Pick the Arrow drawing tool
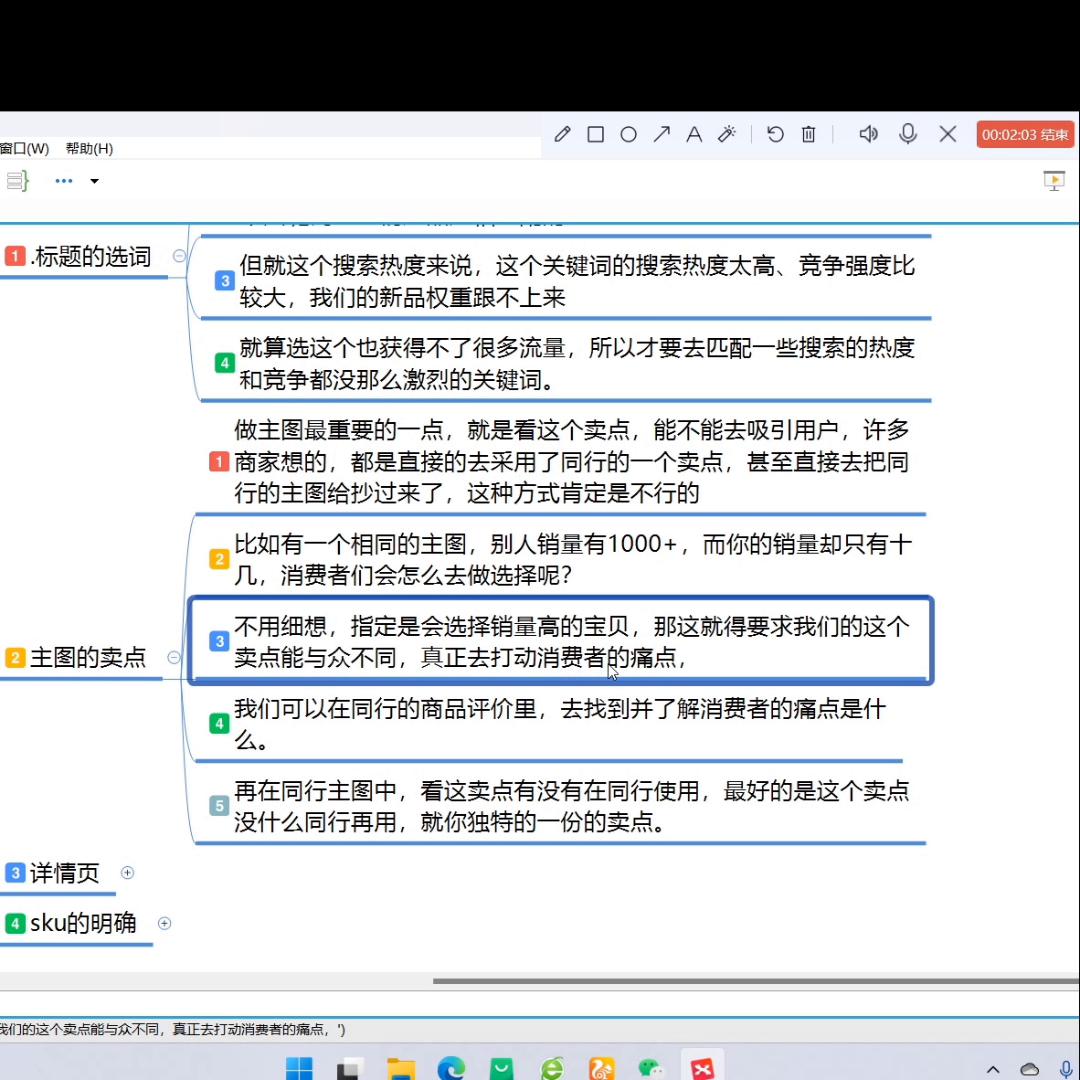 click(661, 133)
